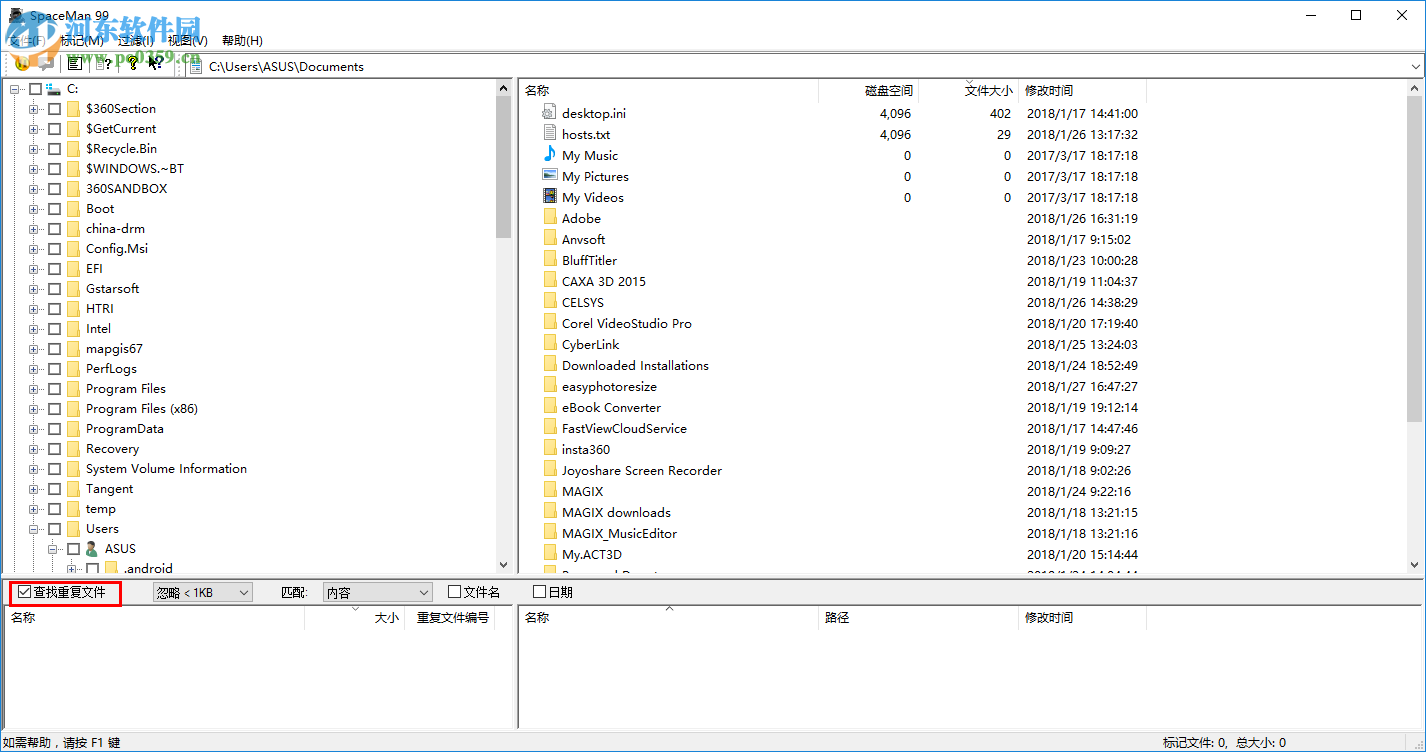
Task: Select the My Music note icon
Action: click(x=549, y=155)
